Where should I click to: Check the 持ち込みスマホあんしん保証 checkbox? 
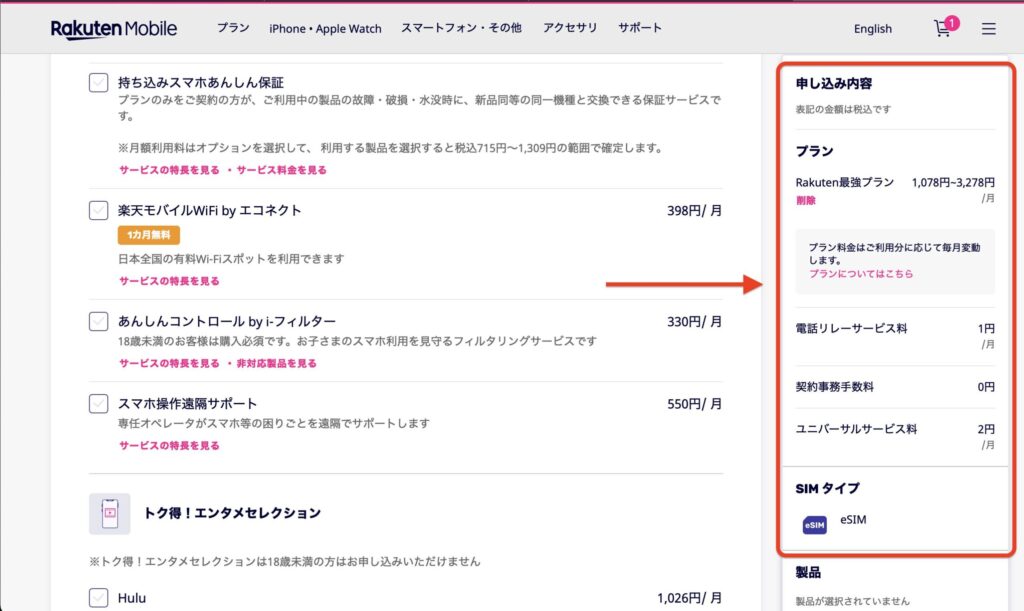[x=99, y=83]
